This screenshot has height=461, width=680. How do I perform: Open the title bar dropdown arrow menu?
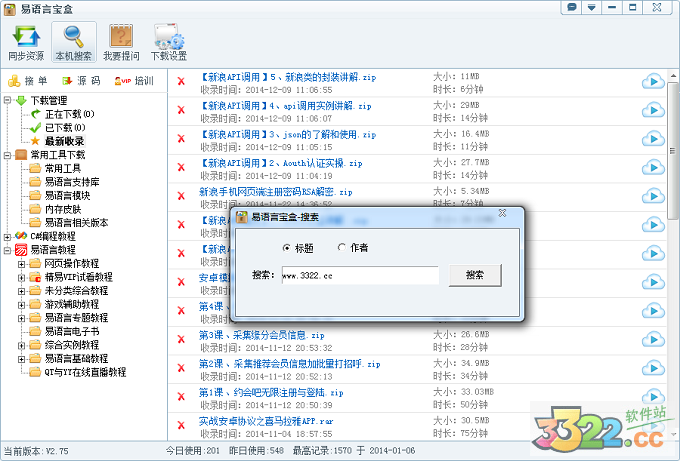[591, 7]
